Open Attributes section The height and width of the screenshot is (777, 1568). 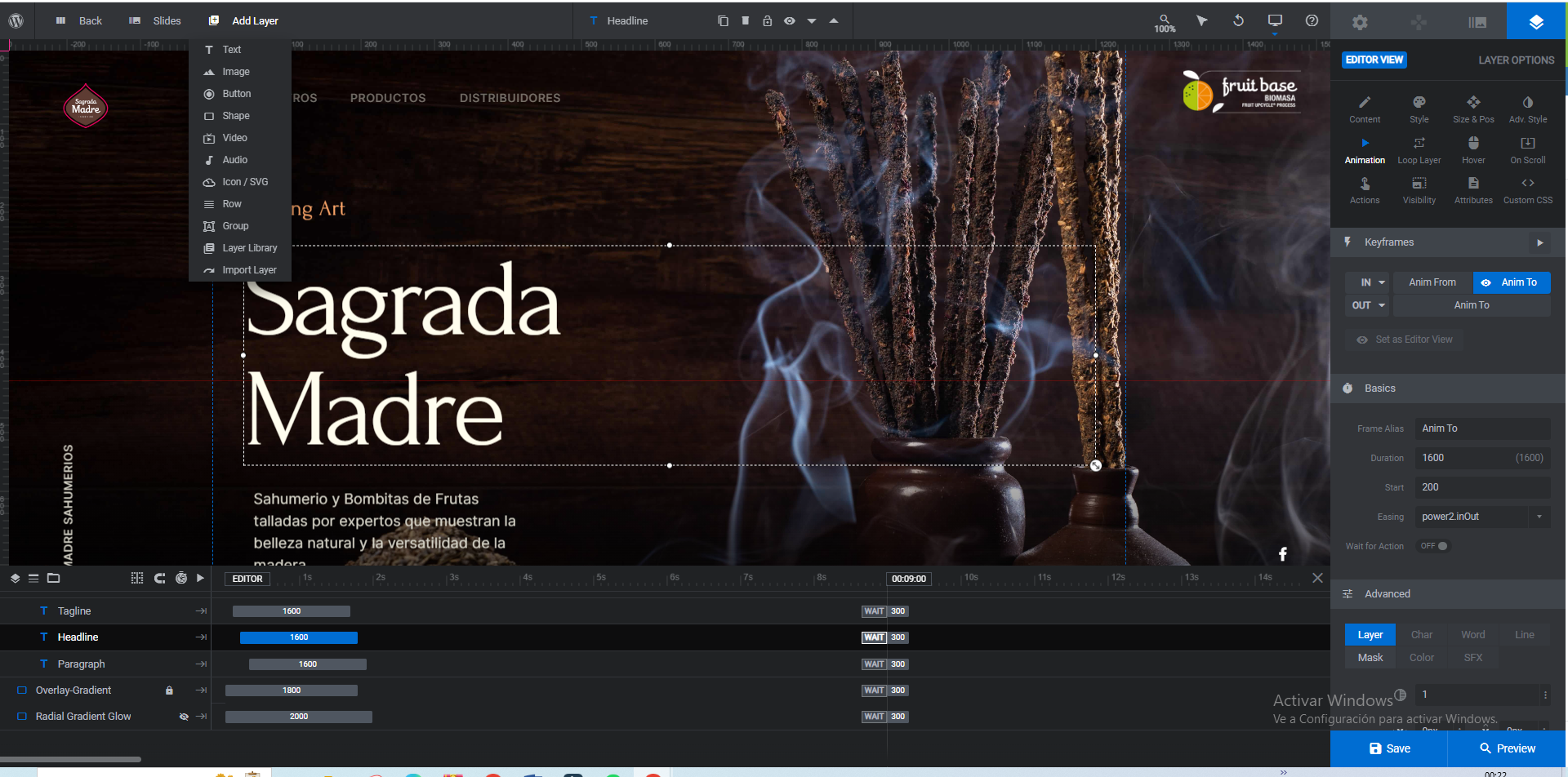pos(1473,190)
